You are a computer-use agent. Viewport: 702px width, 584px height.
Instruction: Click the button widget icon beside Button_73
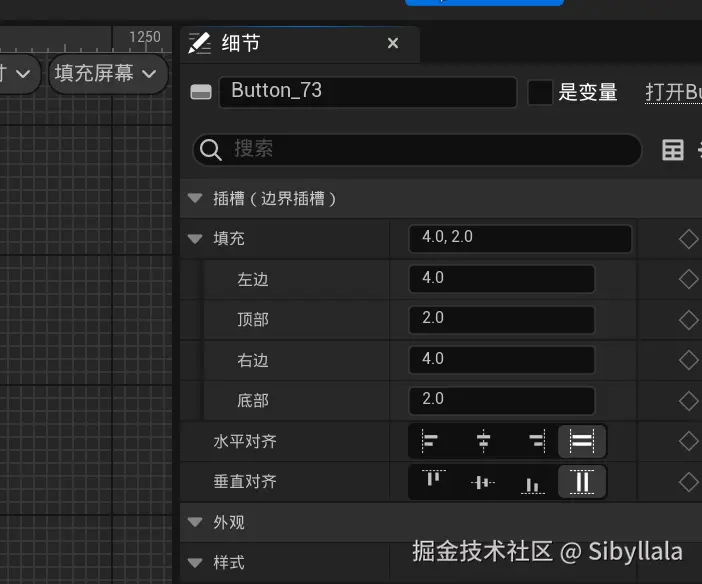201,92
